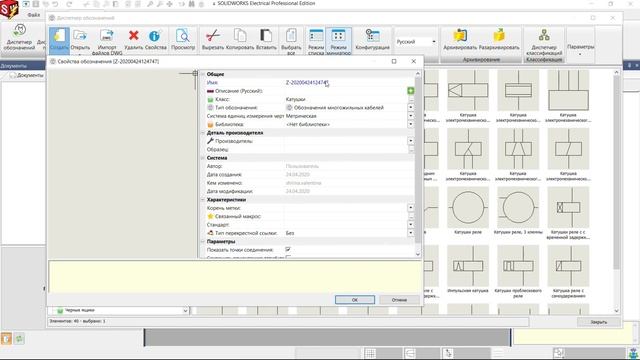Collapse the Общие section
Viewport: 640px width, 360px height.
pyautogui.click(x=203, y=74)
